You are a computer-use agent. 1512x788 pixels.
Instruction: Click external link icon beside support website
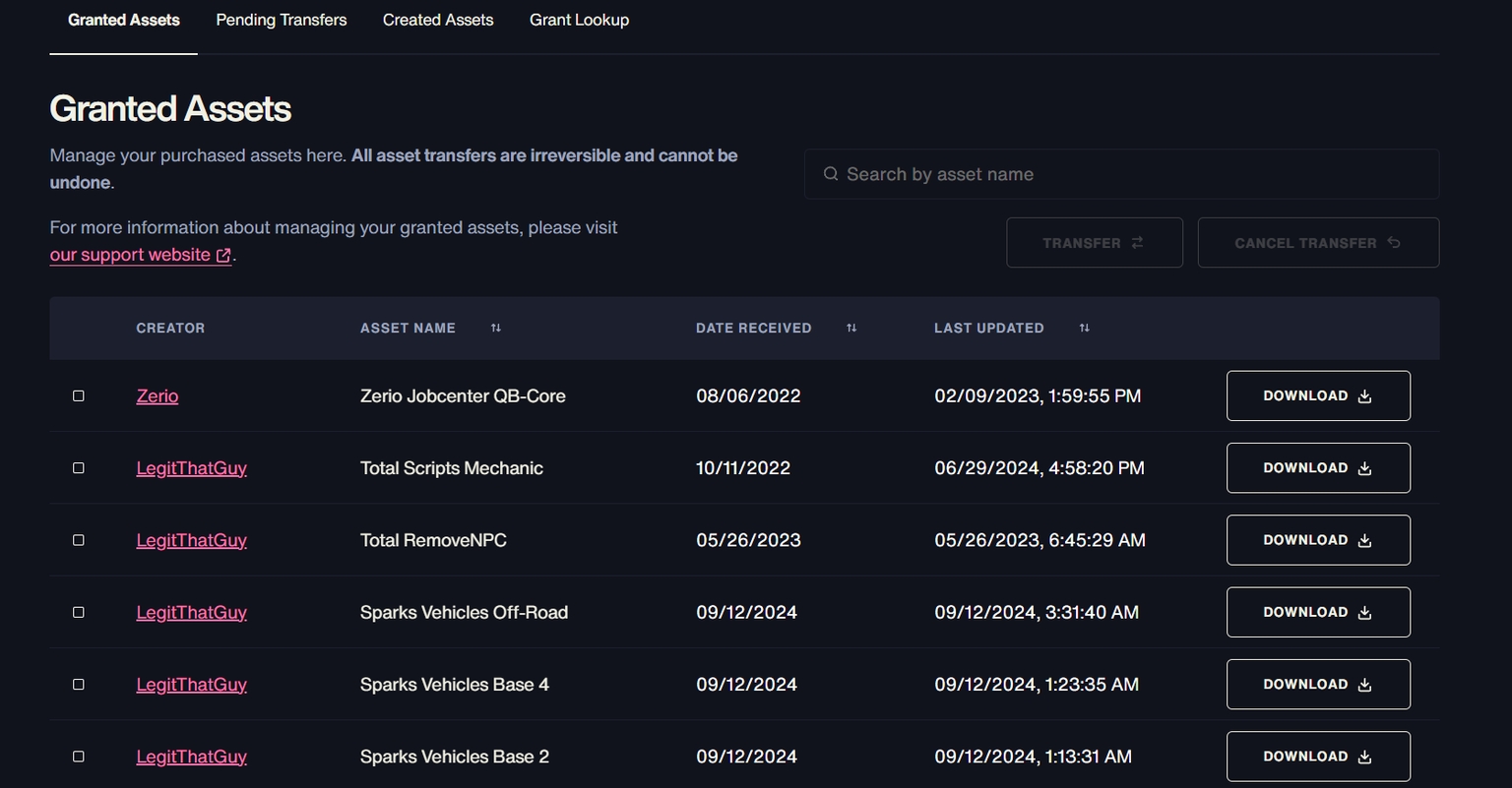coord(223,255)
